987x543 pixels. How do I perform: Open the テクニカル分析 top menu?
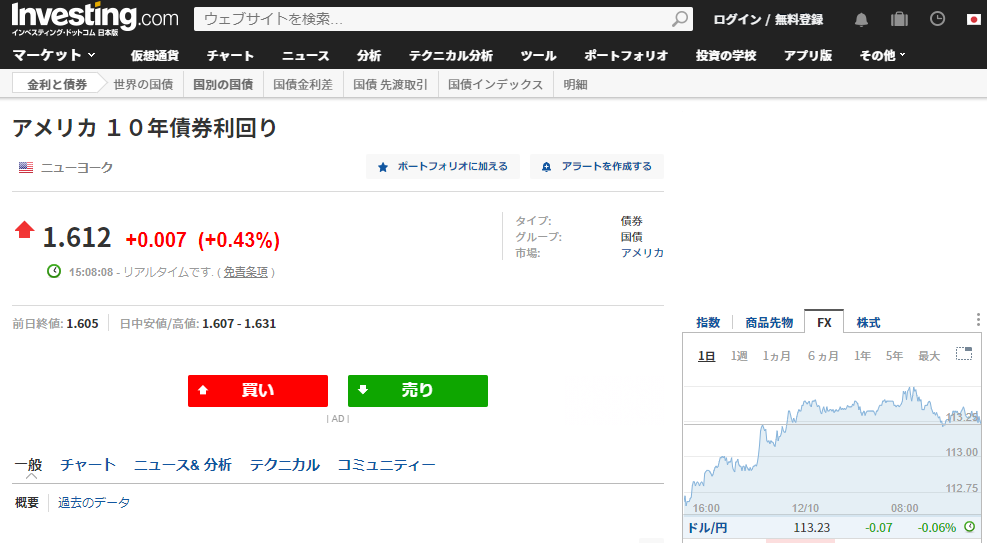pyautogui.click(x=451, y=55)
